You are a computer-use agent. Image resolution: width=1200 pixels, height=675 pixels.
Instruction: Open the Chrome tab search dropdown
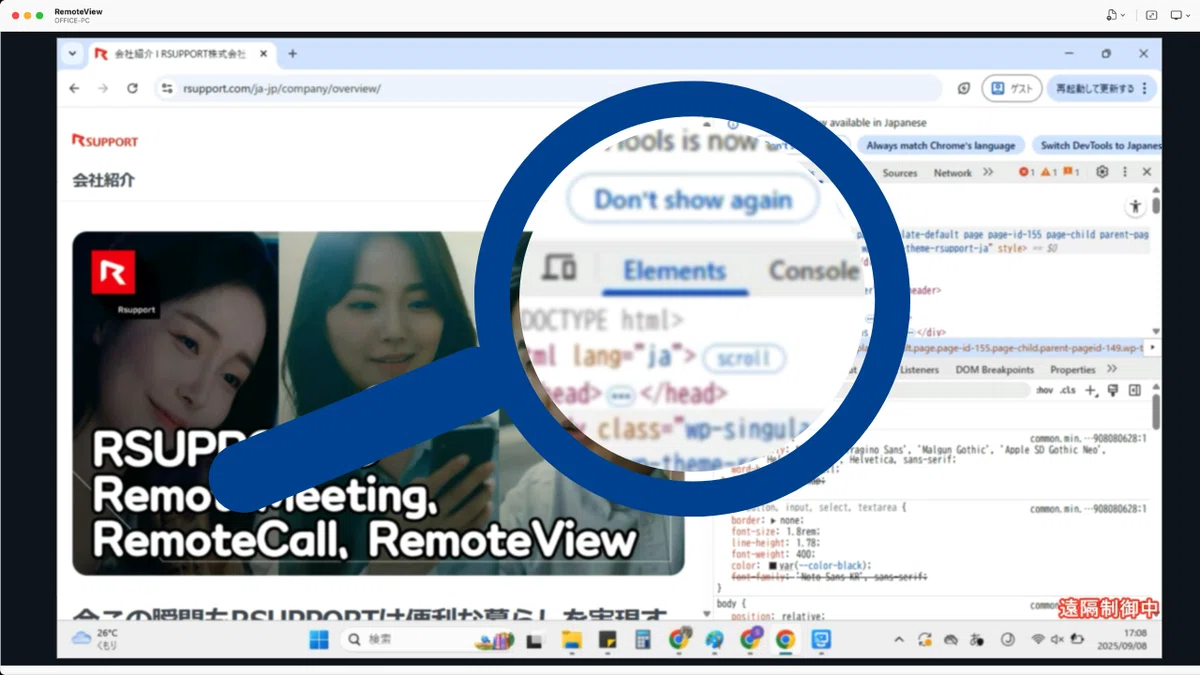(72, 54)
